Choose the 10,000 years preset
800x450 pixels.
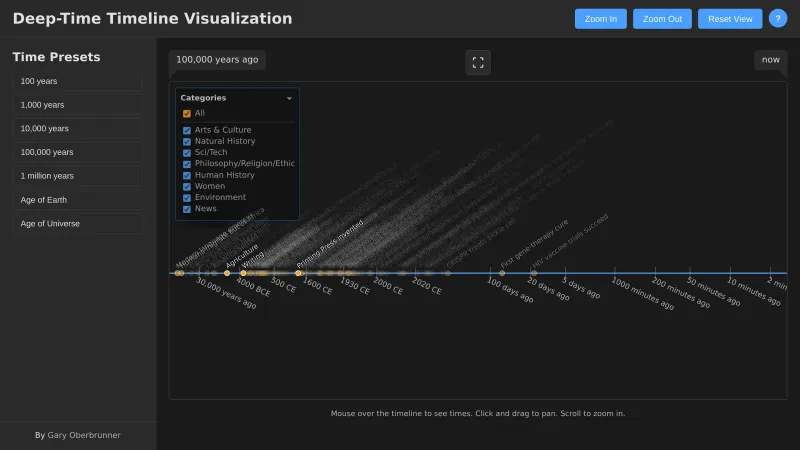click(x=78, y=128)
